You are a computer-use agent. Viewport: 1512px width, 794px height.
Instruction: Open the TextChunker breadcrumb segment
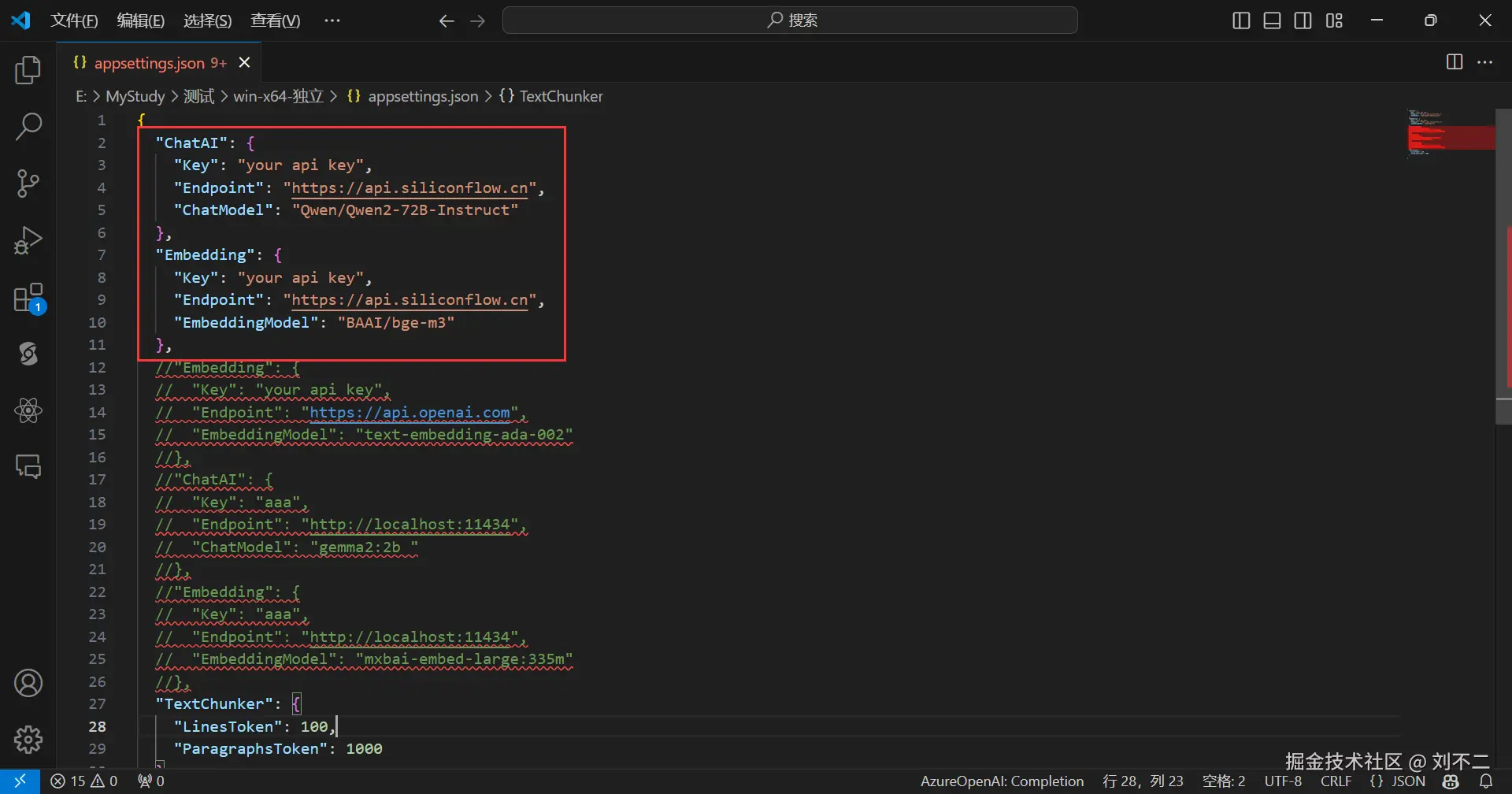click(551, 96)
